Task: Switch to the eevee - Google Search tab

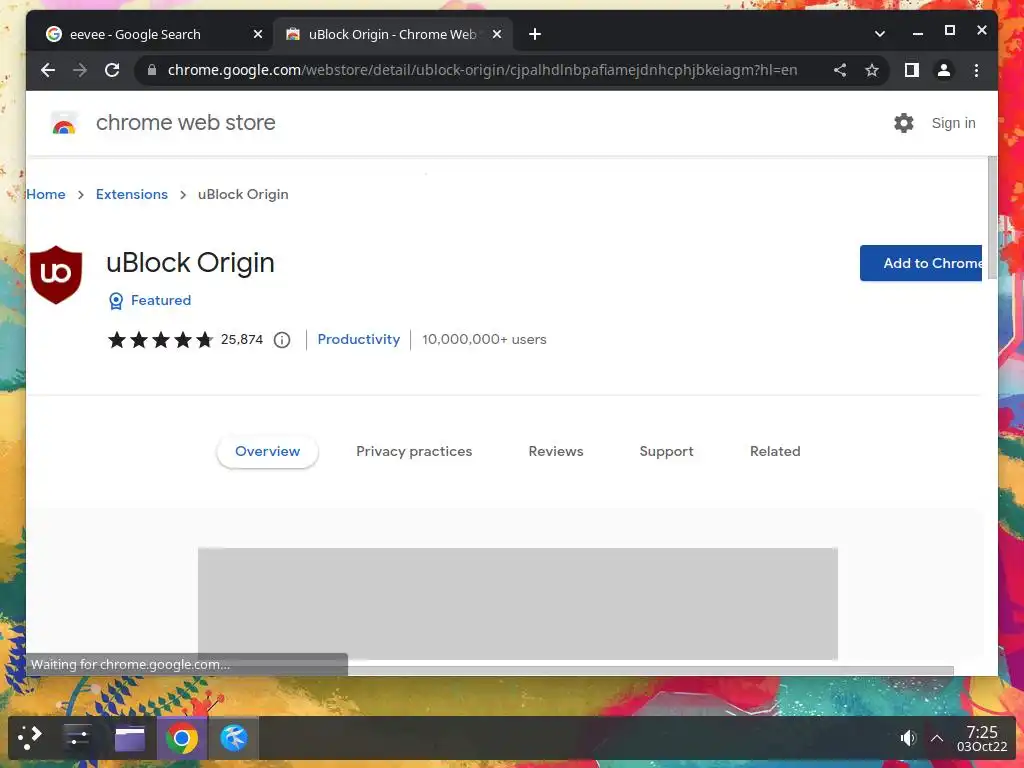Action: (x=135, y=34)
